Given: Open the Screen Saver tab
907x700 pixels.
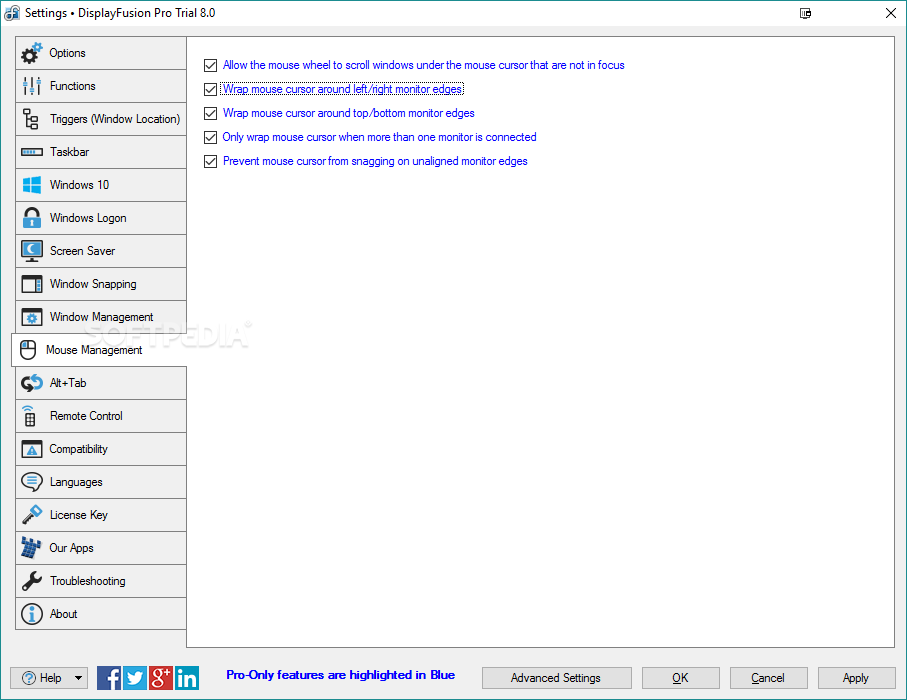Looking at the screenshot, I should tap(101, 251).
